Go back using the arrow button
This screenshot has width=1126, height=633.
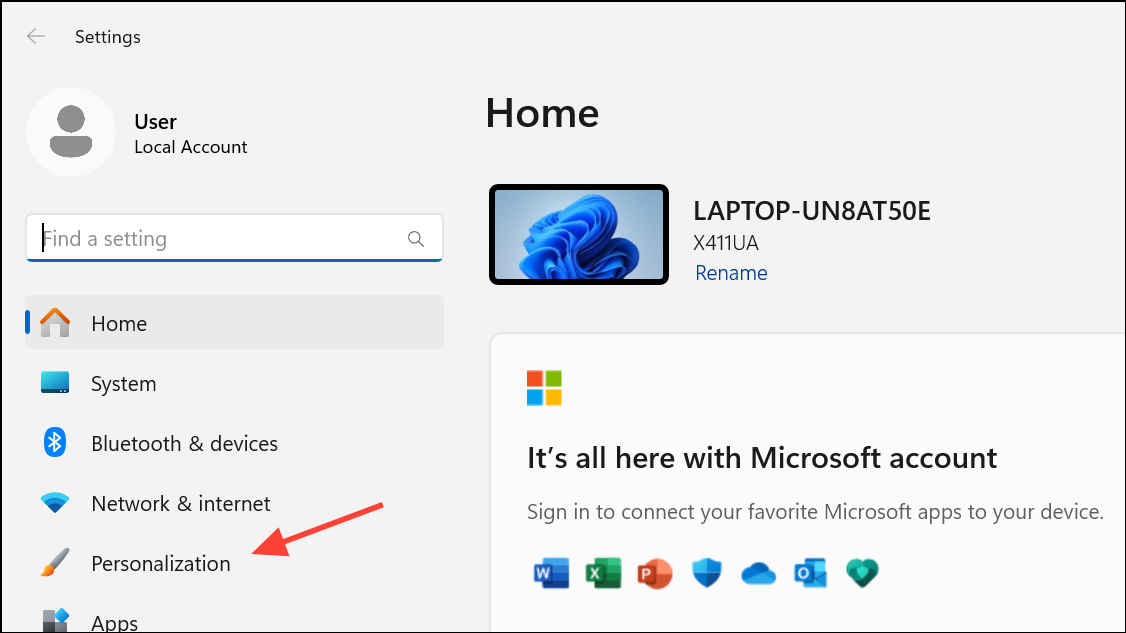tap(35, 36)
